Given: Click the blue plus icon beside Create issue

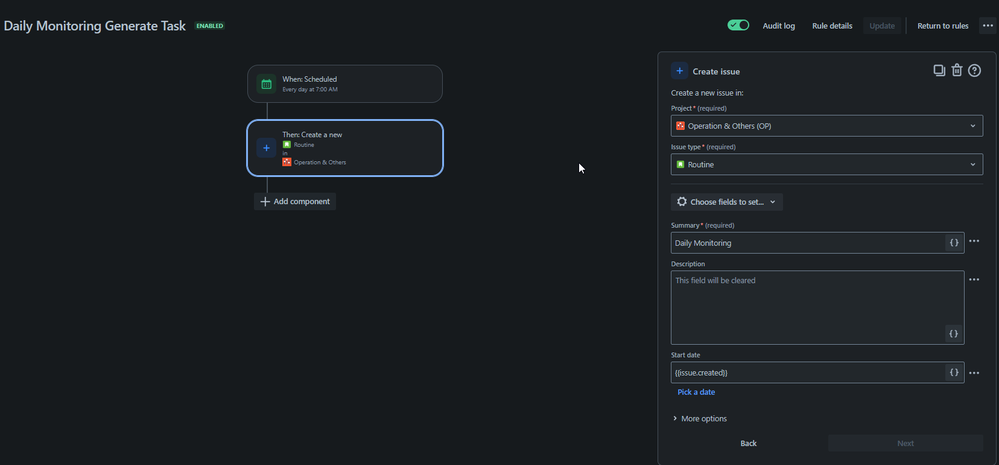Looking at the screenshot, I should (x=679, y=71).
